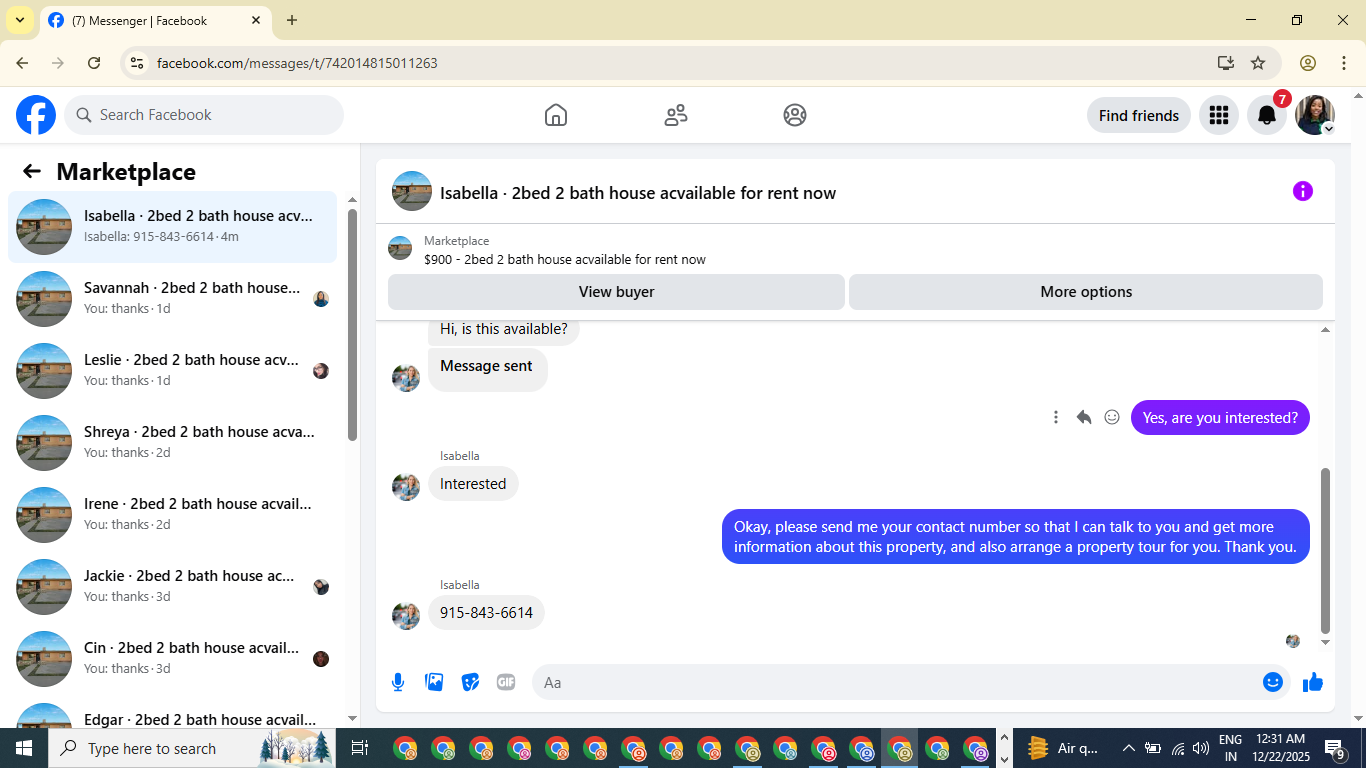
Task: Click the Facebook logo icon
Action: pyautogui.click(x=36, y=115)
